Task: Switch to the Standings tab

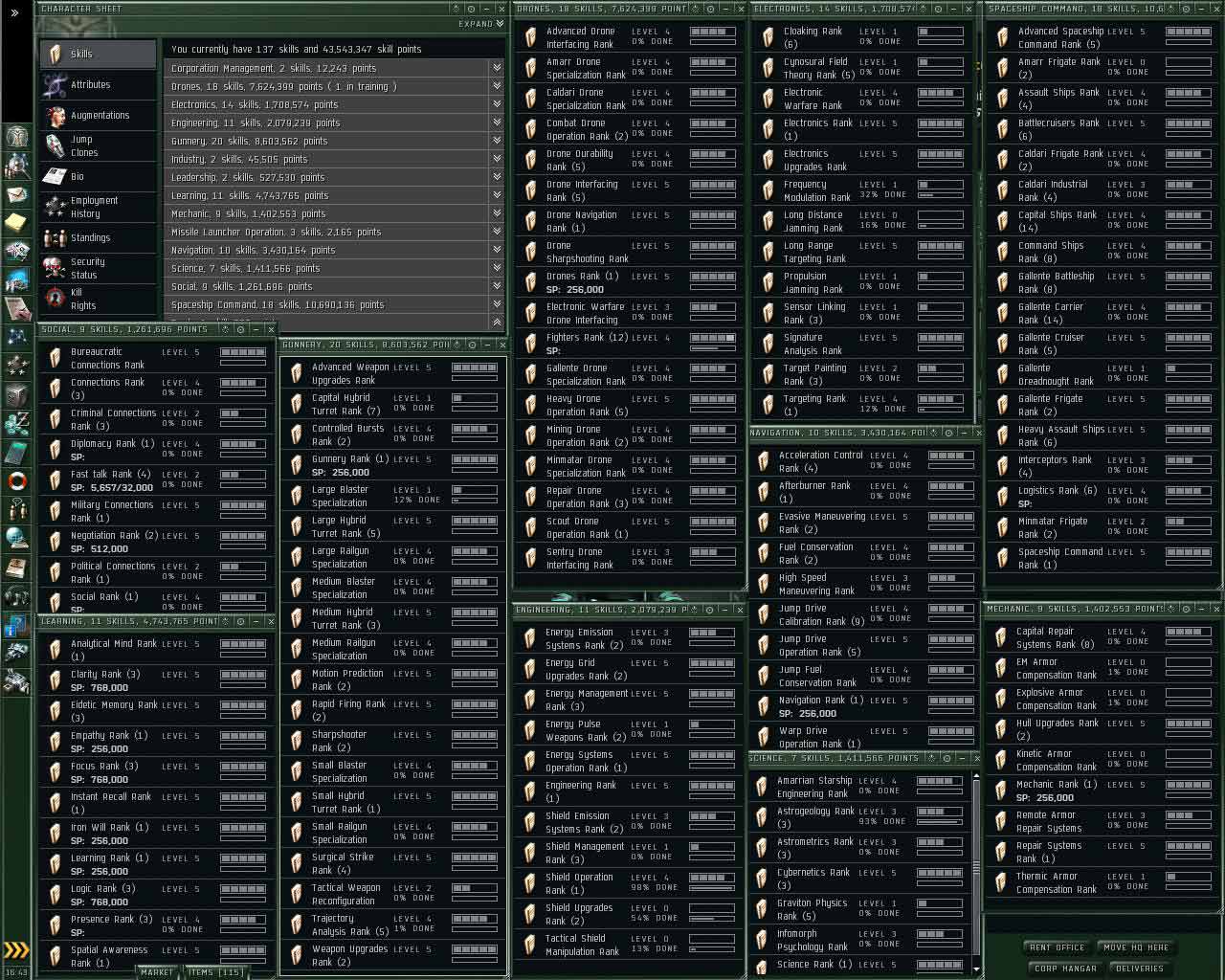Action: [x=99, y=237]
